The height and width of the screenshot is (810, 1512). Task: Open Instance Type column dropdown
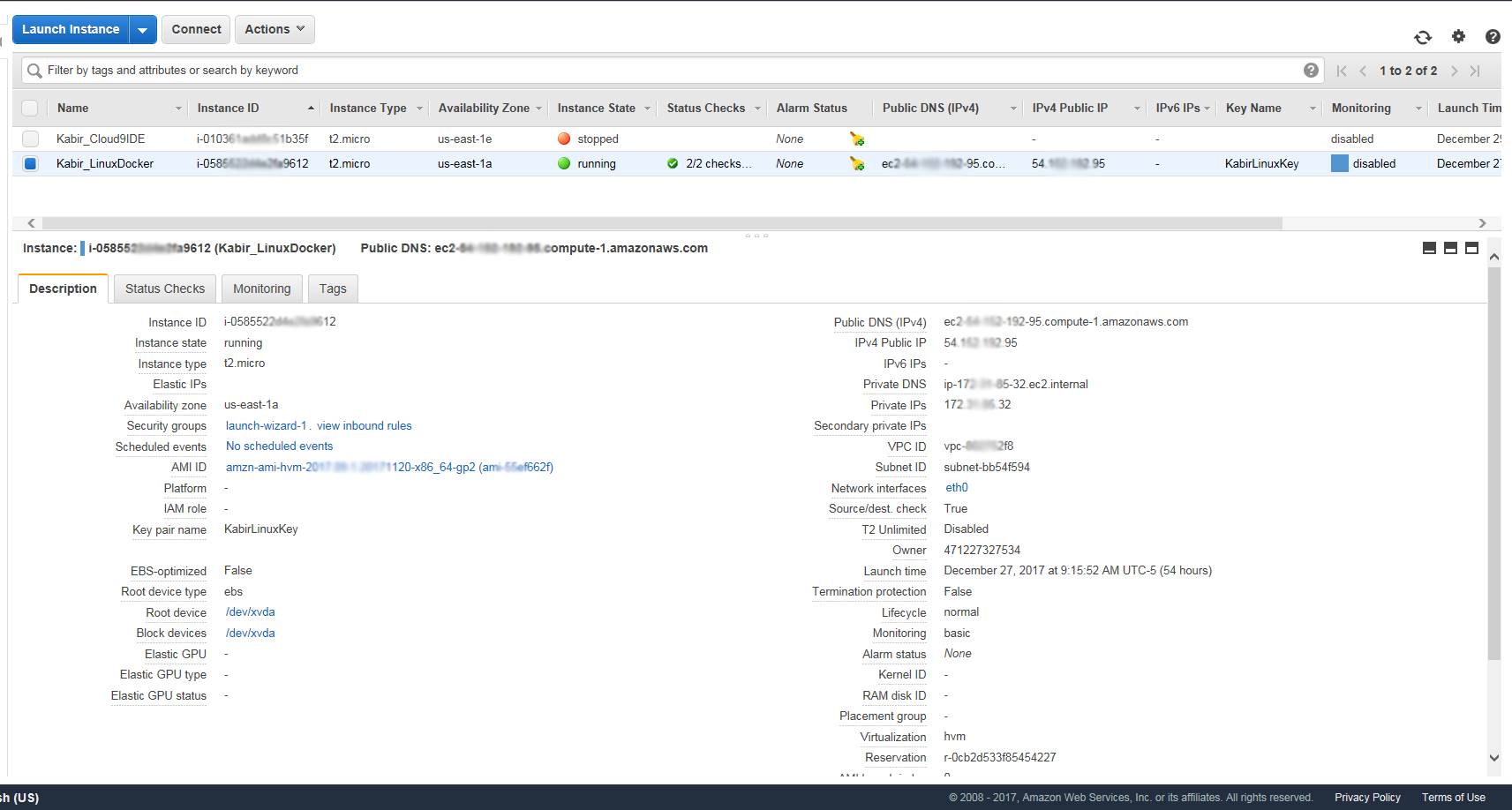(420, 109)
